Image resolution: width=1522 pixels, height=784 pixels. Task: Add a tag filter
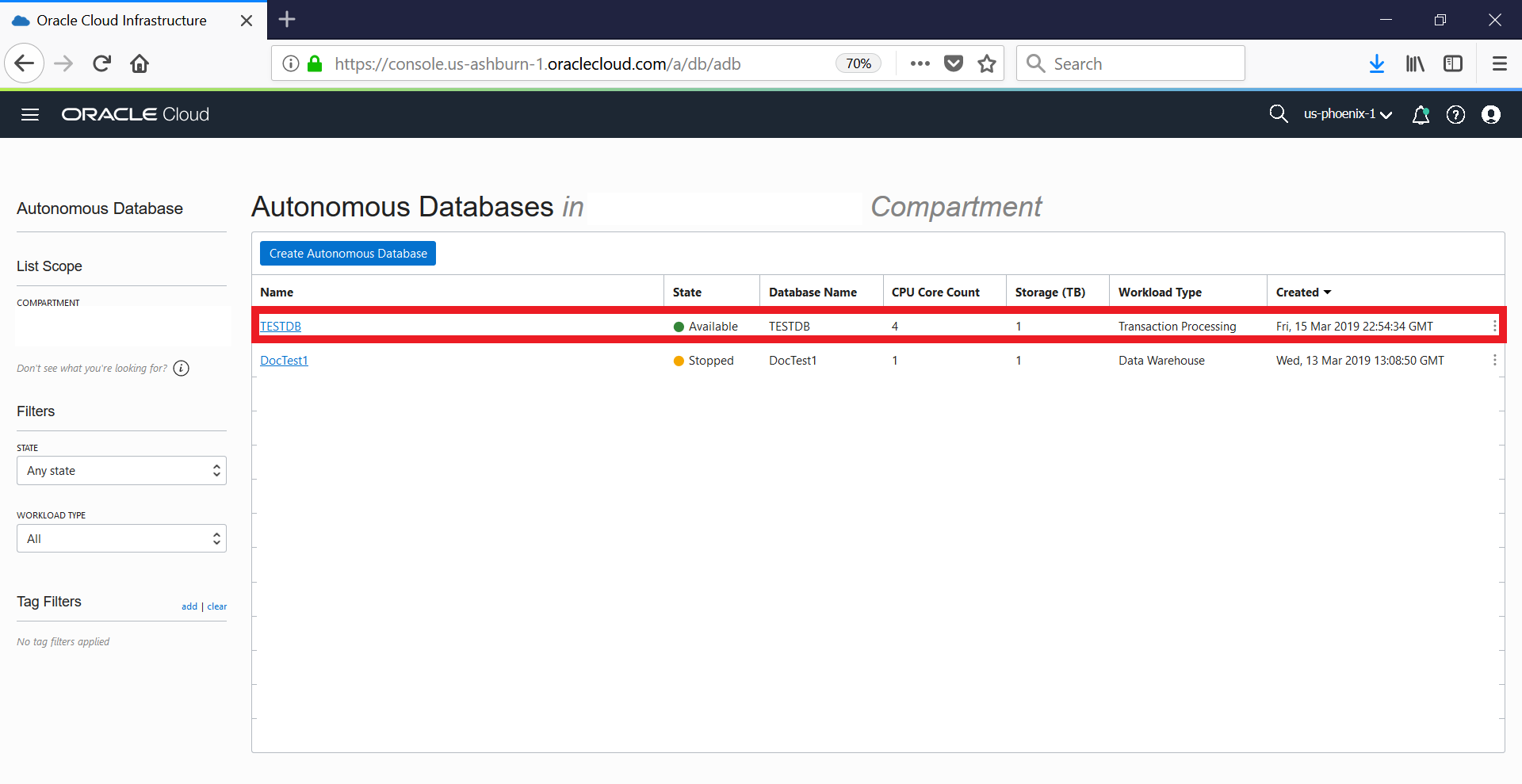click(189, 606)
